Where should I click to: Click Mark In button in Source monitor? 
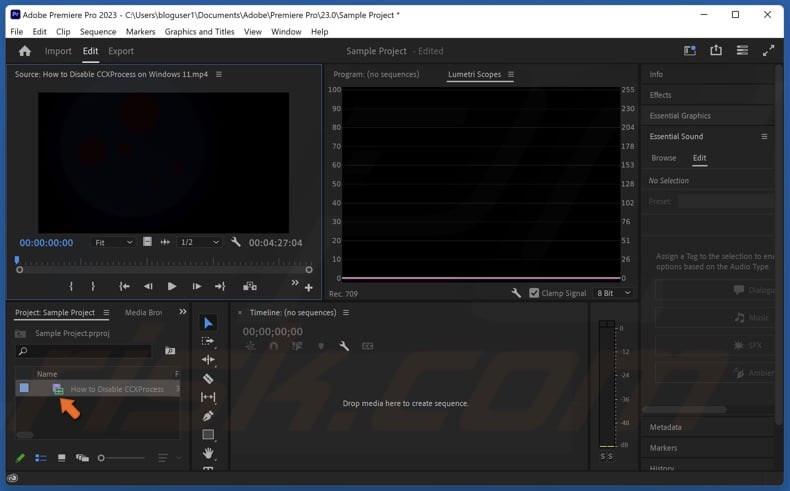tap(71, 286)
